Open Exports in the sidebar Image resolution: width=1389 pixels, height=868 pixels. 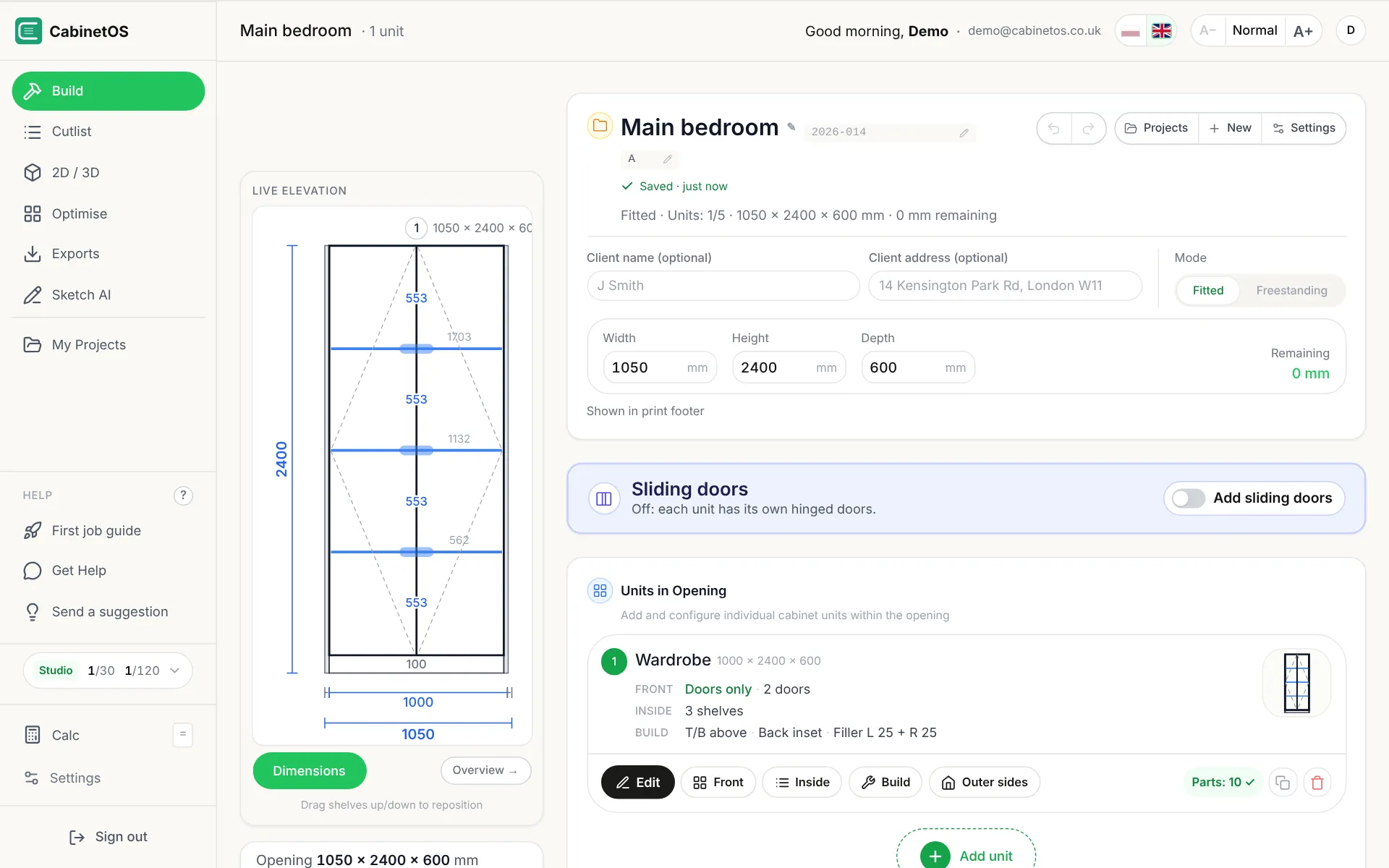[109, 254]
